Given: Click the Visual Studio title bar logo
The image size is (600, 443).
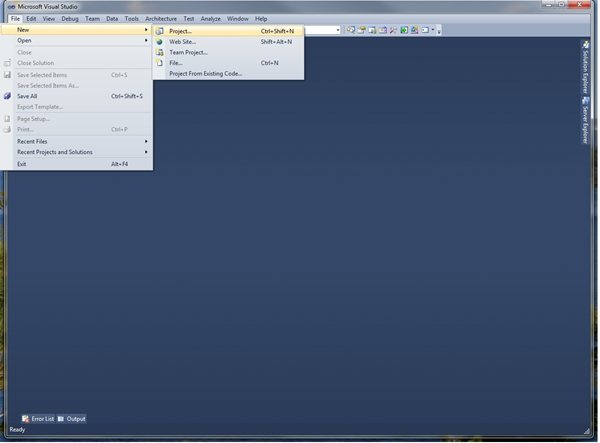Looking at the screenshot, I should [x=11, y=7].
